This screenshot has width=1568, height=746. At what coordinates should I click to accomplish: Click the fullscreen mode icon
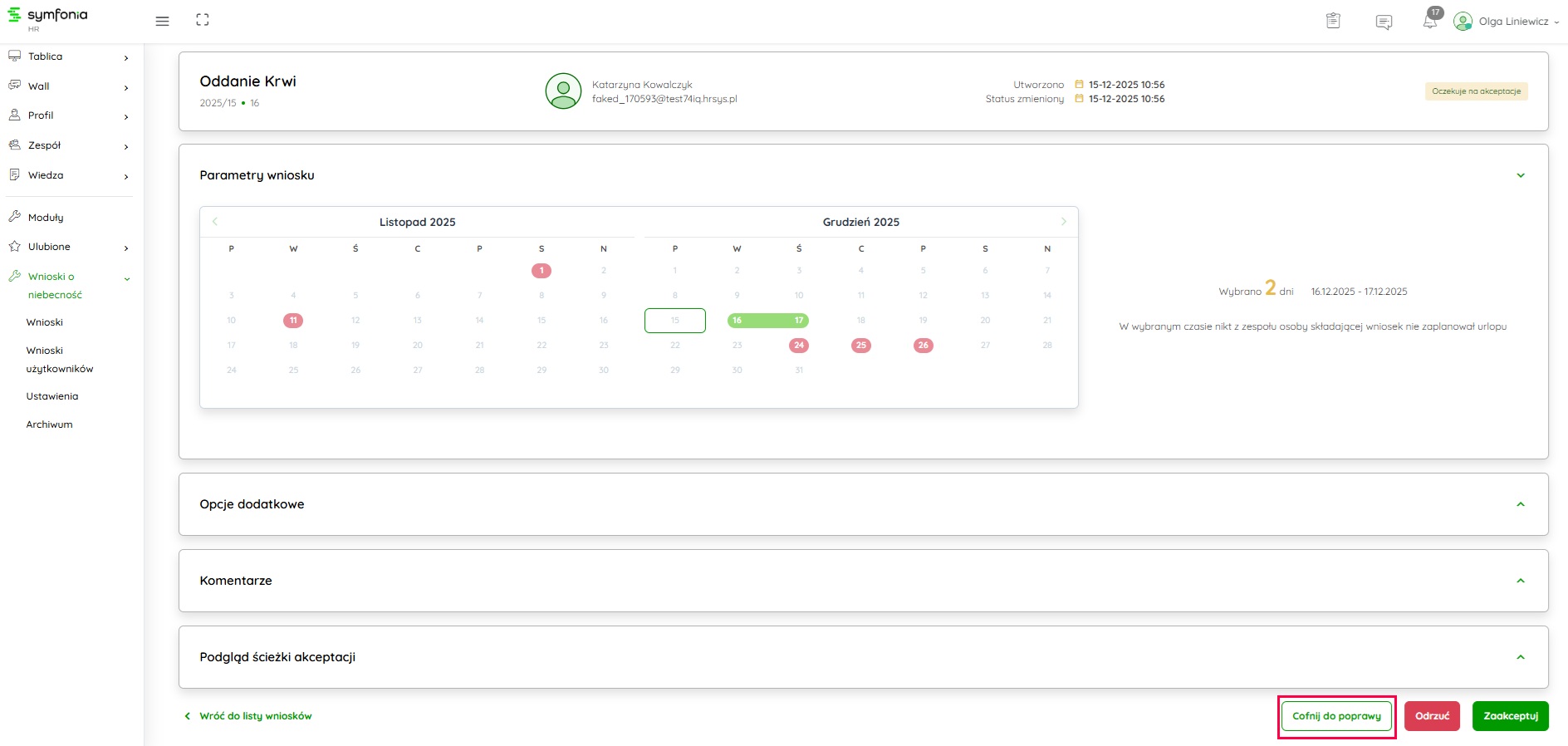click(x=203, y=20)
